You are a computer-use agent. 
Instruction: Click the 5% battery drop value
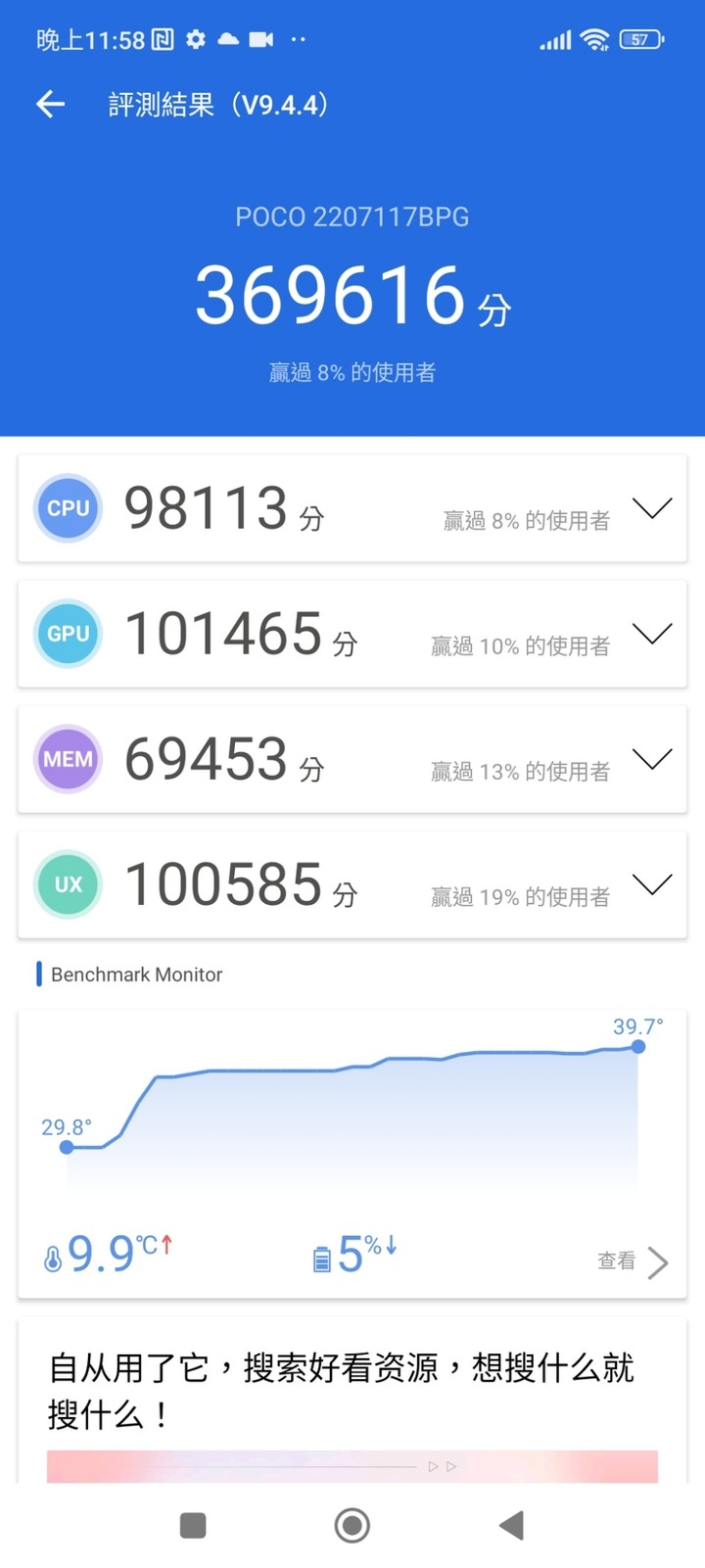[x=366, y=1254]
